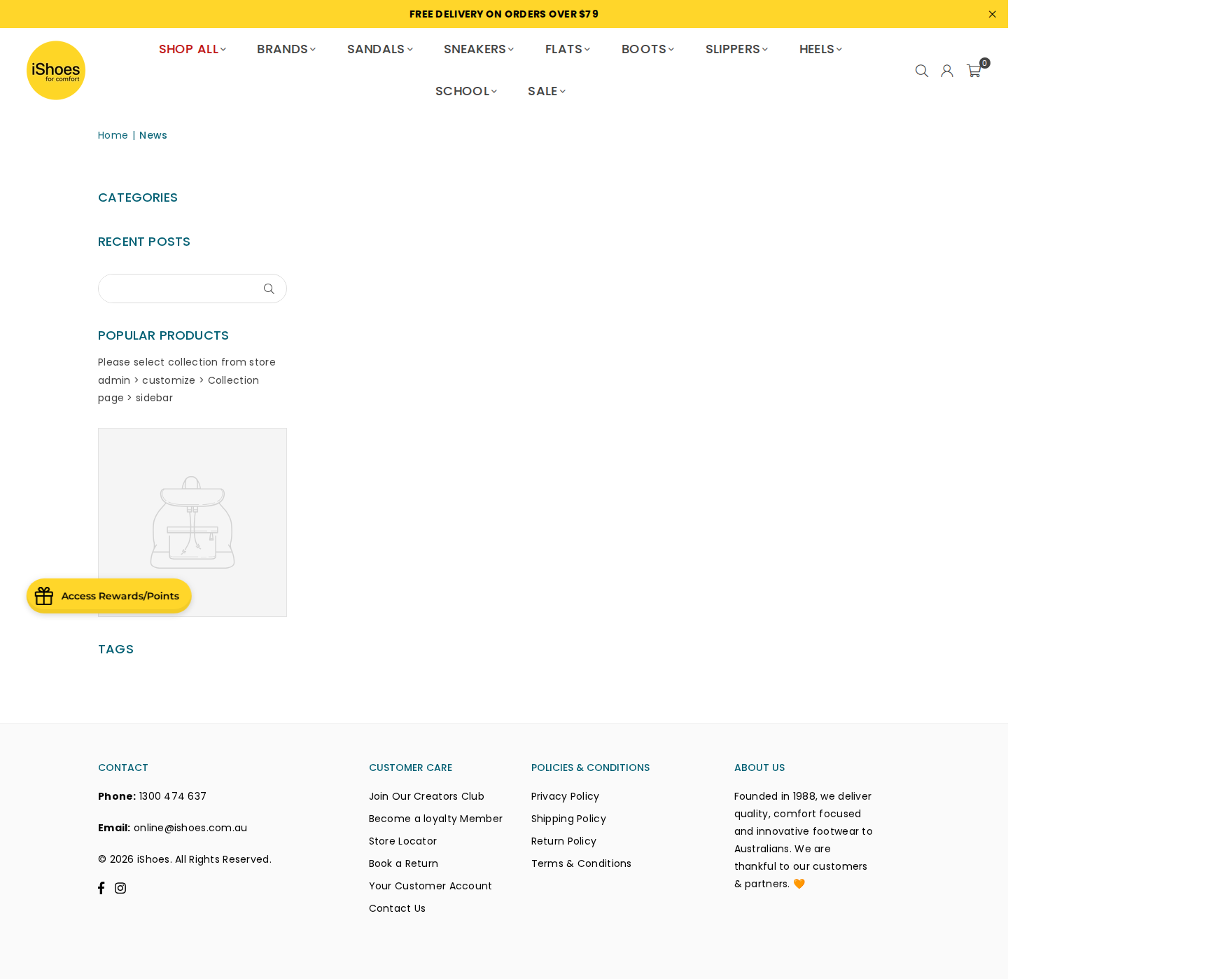Viewport: 1232px width, 979px height.
Task: Expand the SNEAKERS menu
Action: pyautogui.click(x=479, y=49)
